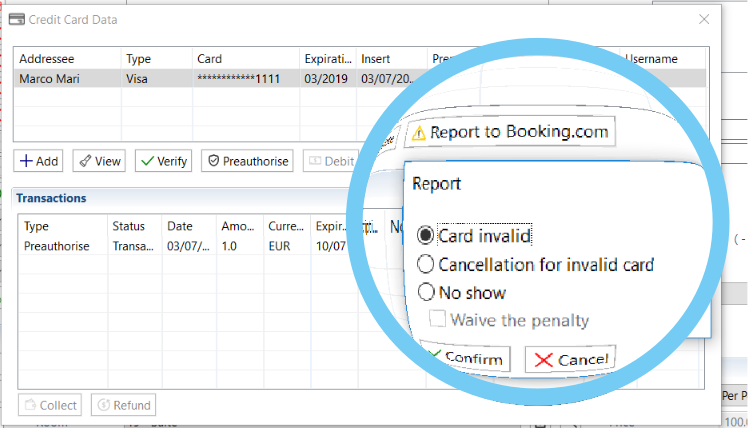
Task: Select Cancellation for invalid card option
Action: click(x=425, y=264)
